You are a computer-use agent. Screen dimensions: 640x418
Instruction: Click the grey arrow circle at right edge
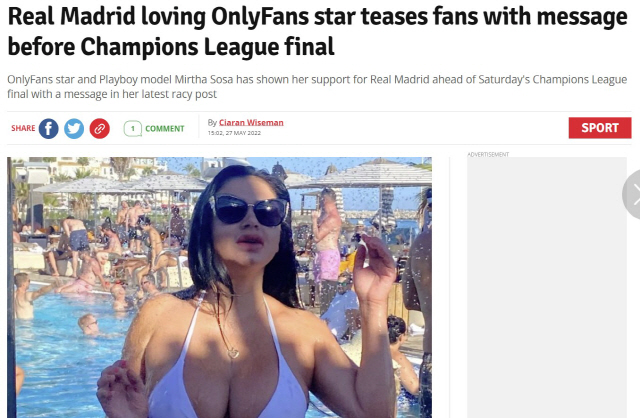(x=633, y=195)
